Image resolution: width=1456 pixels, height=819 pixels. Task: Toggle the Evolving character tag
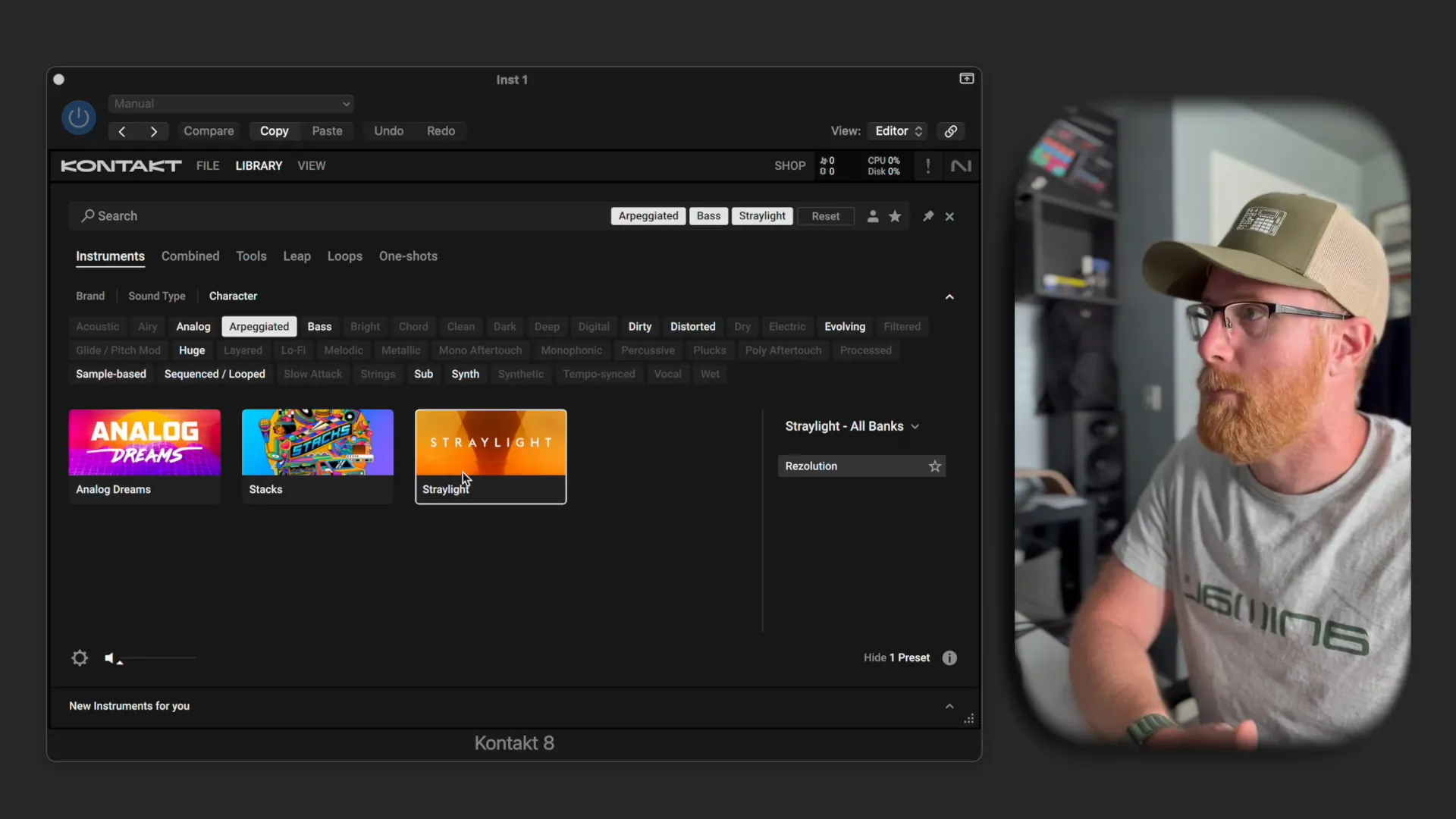[845, 327]
